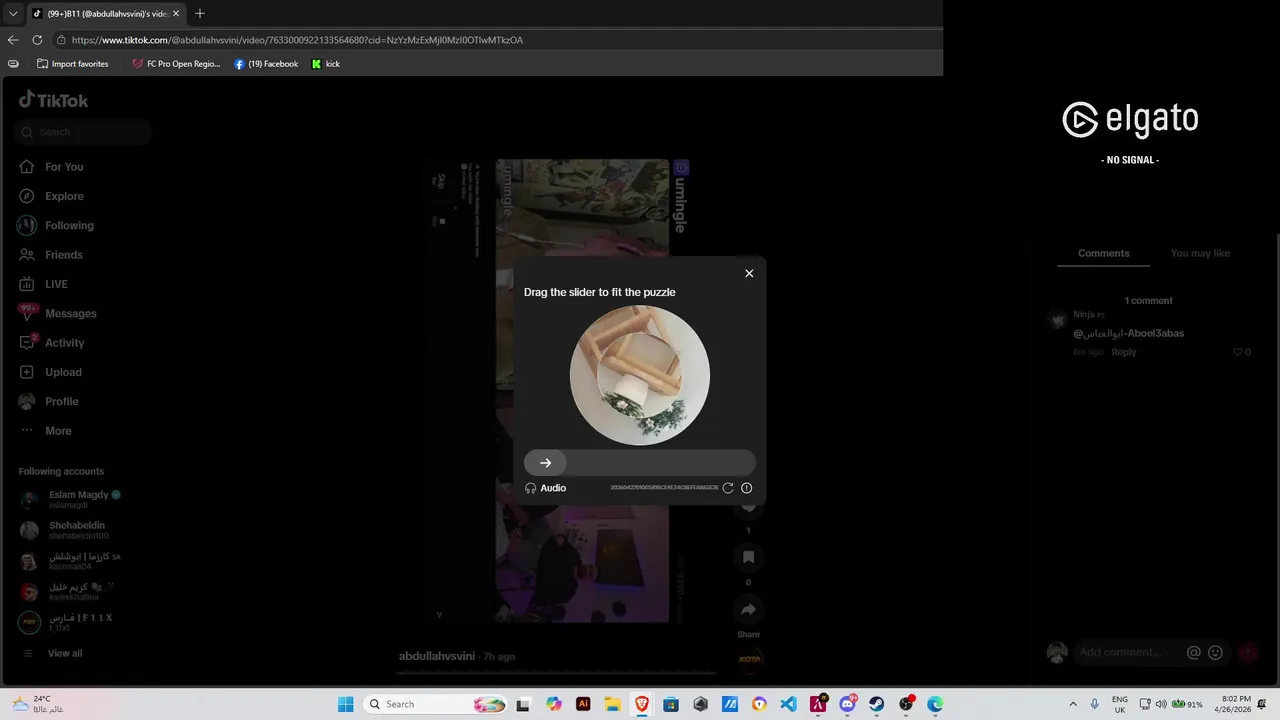Screen dimensions: 1280x720
Task: Reload the page
Action: pyautogui.click(x=37, y=40)
